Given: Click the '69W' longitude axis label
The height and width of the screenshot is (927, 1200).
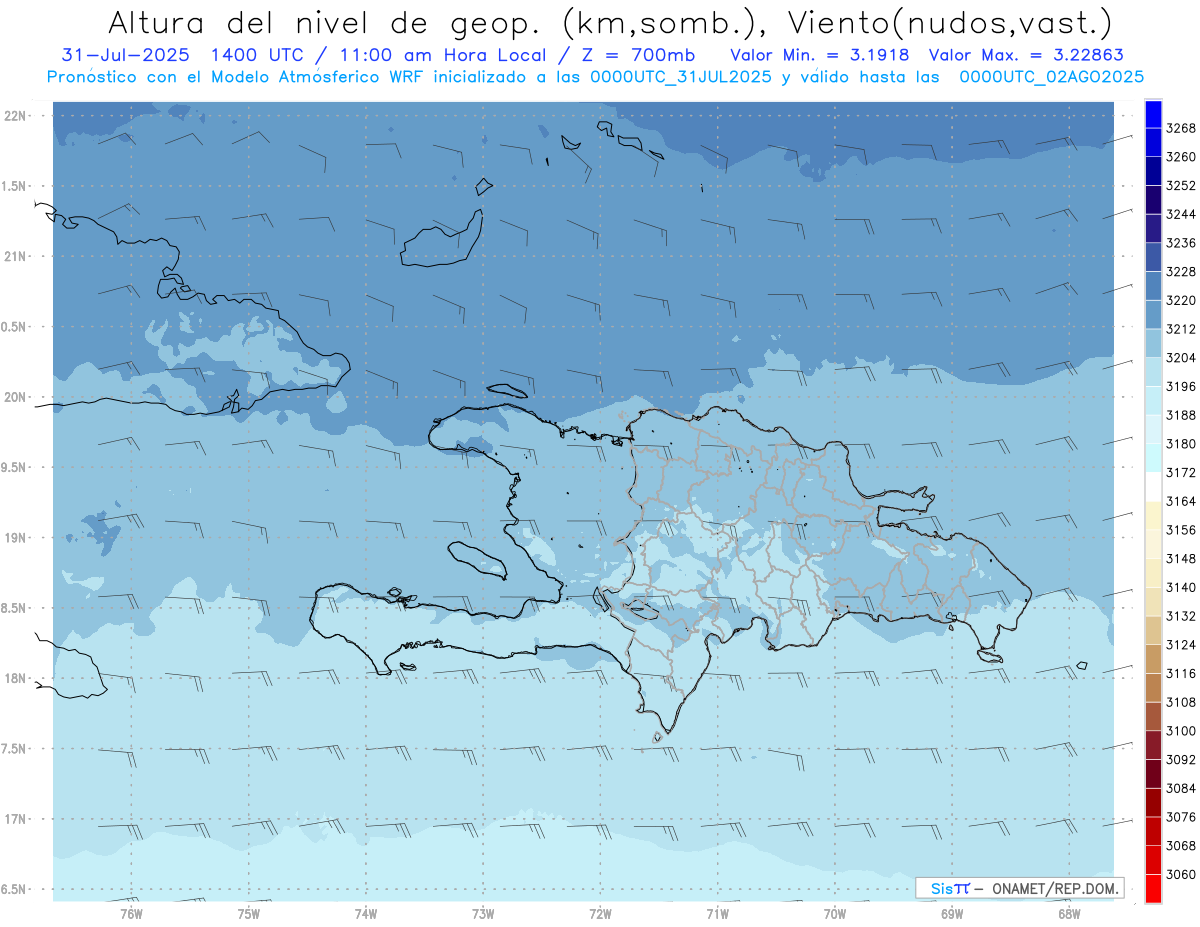Looking at the screenshot, I should (952, 914).
